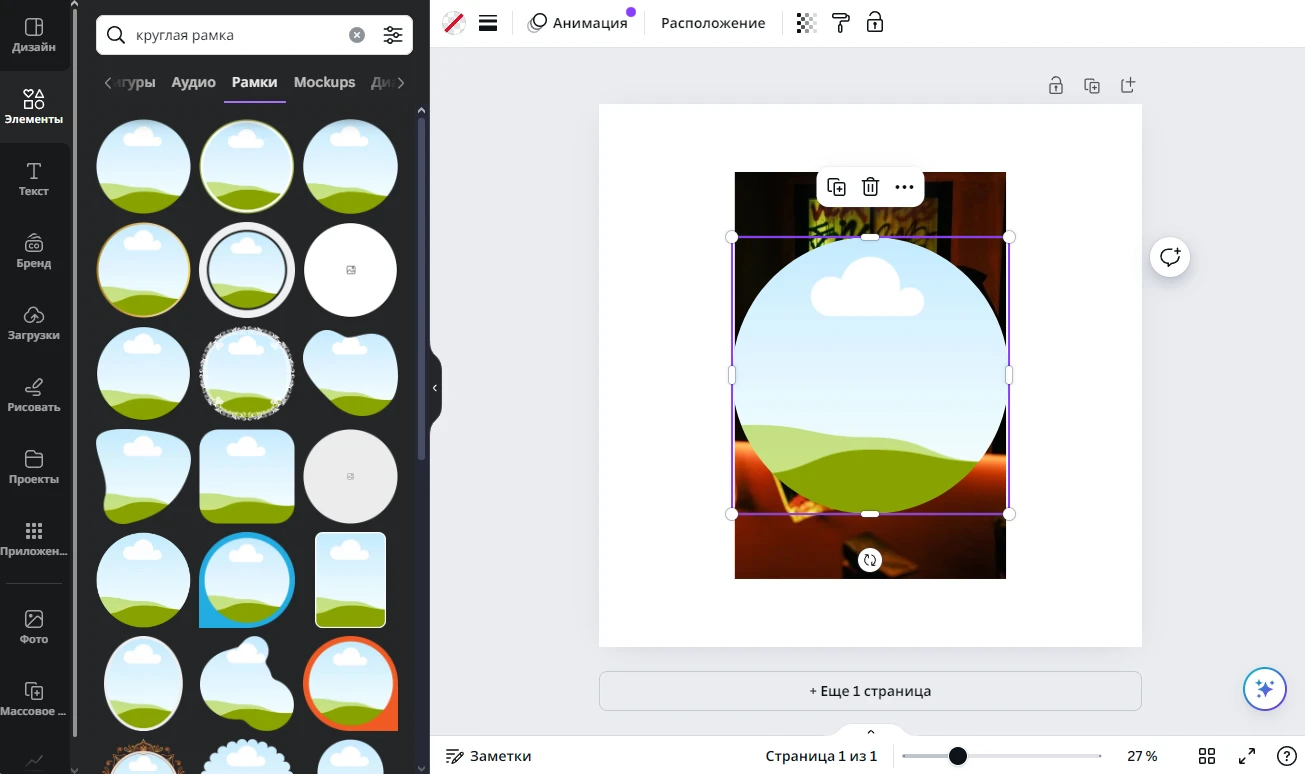Clear the search field text
This screenshot has width=1305, height=774.
click(357, 35)
